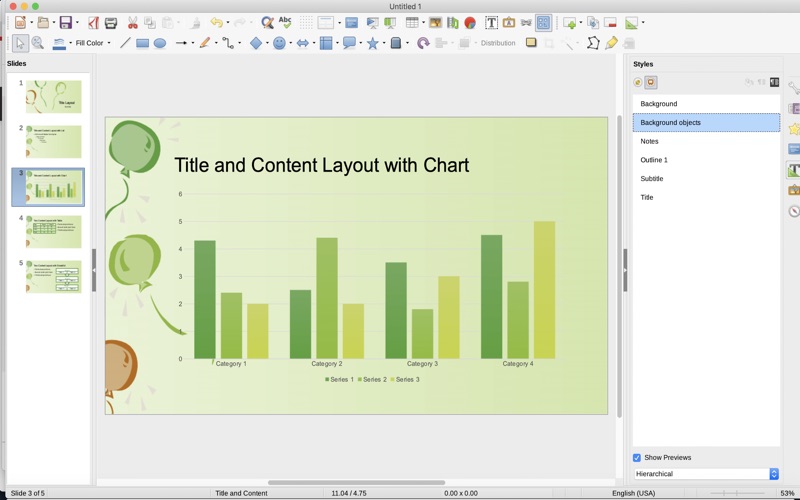Insert a table icon
This screenshot has height=500, width=800.
412,22
